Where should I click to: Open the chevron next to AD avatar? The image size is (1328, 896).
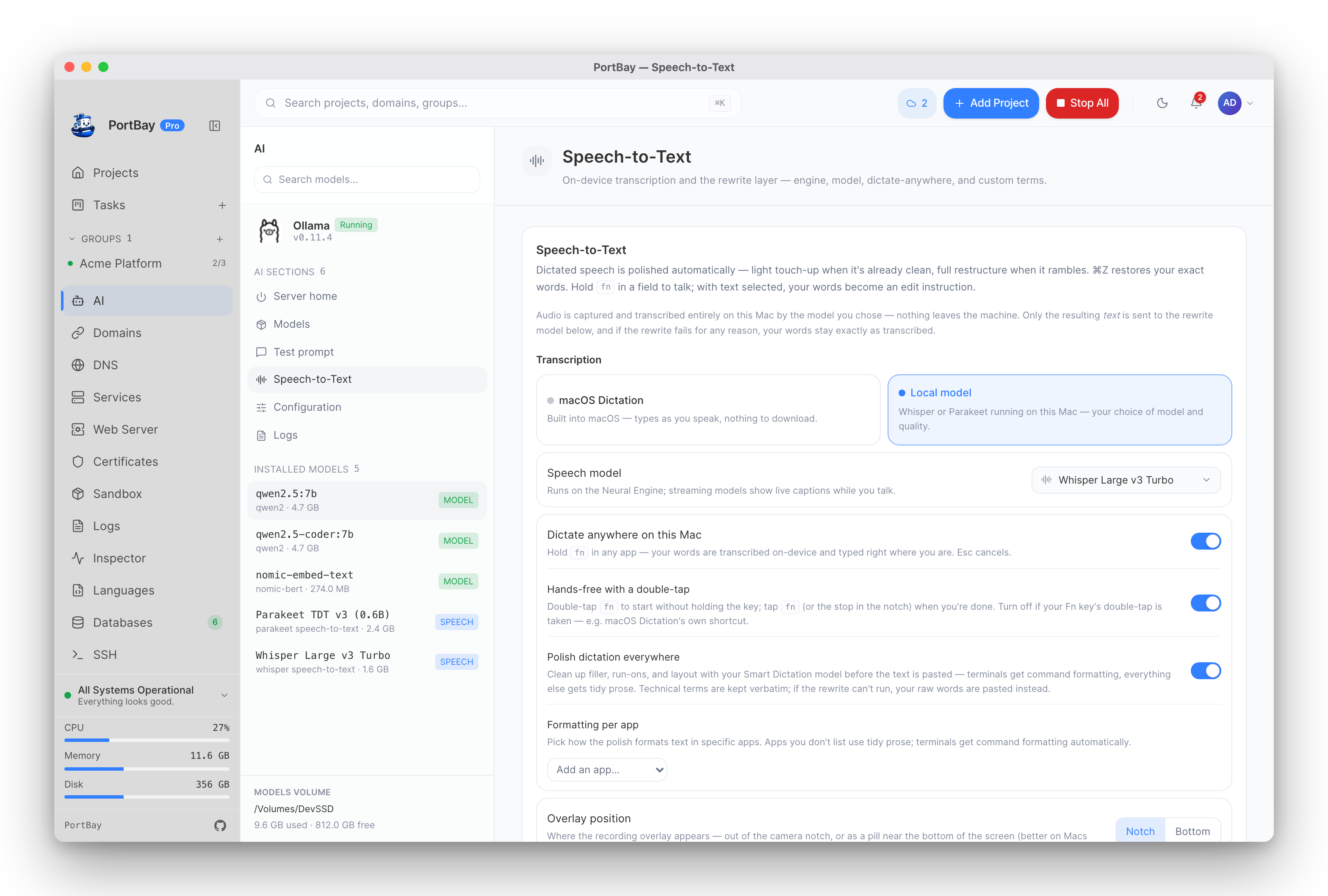pyautogui.click(x=1250, y=103)
